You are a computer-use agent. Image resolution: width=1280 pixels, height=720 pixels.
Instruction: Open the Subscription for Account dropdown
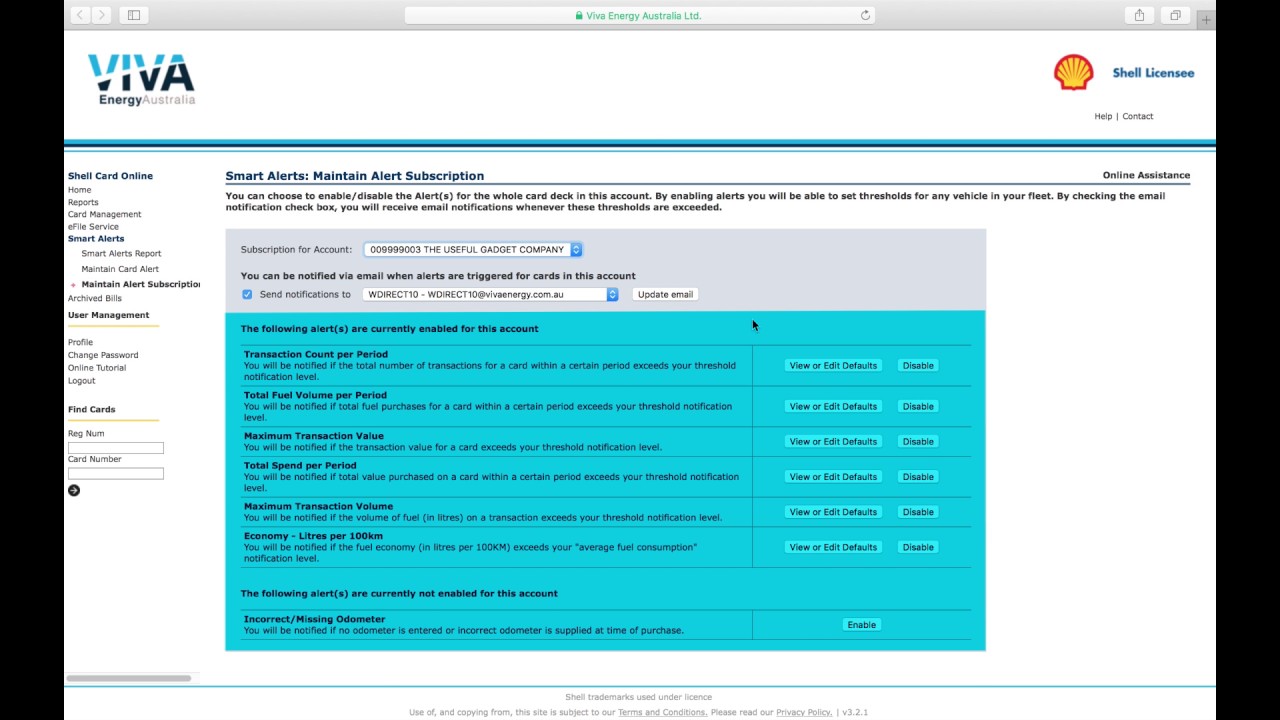pyautogui.click(x=473, y=249)
